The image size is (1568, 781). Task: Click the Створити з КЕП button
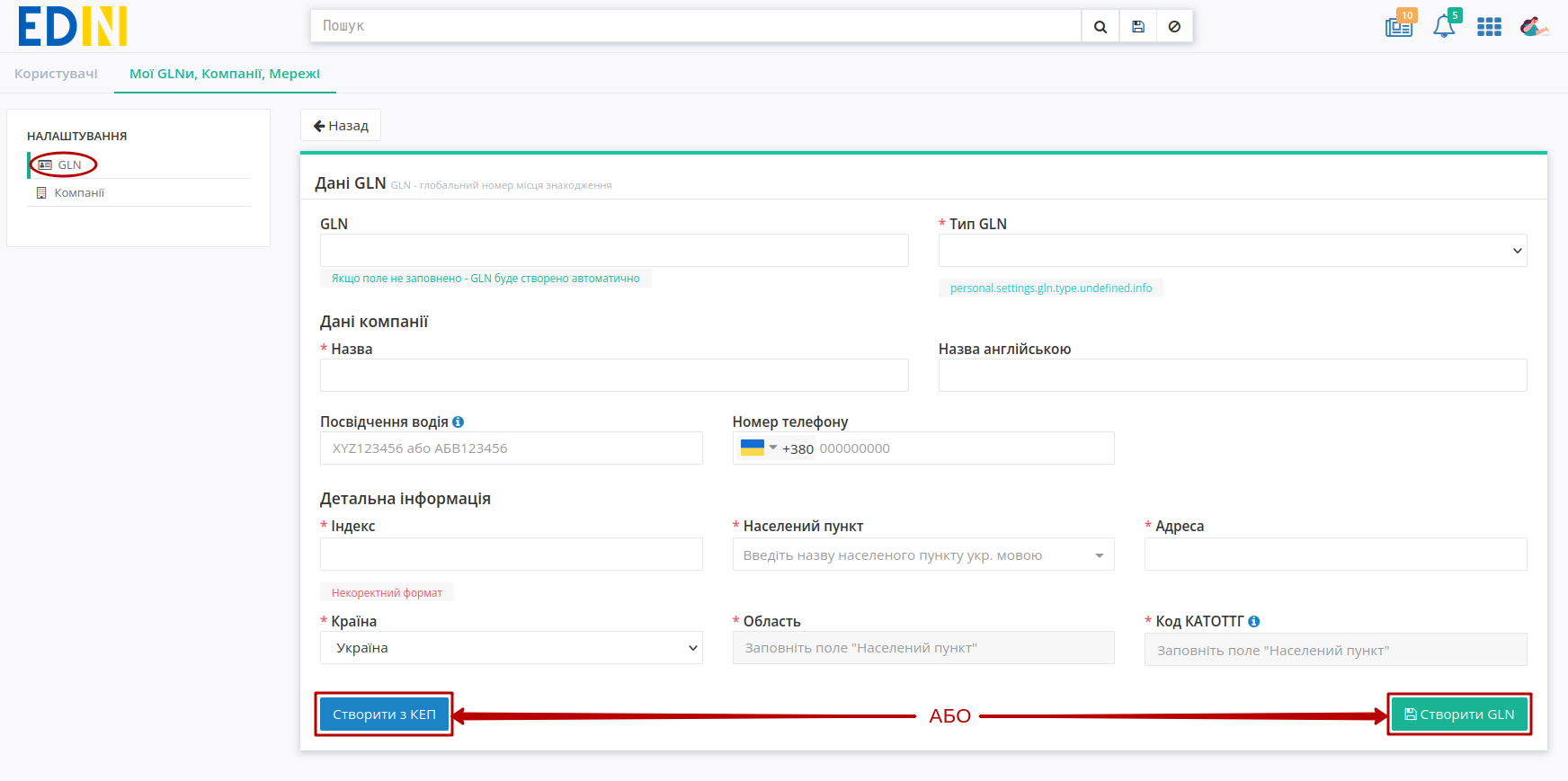point(384,714)
